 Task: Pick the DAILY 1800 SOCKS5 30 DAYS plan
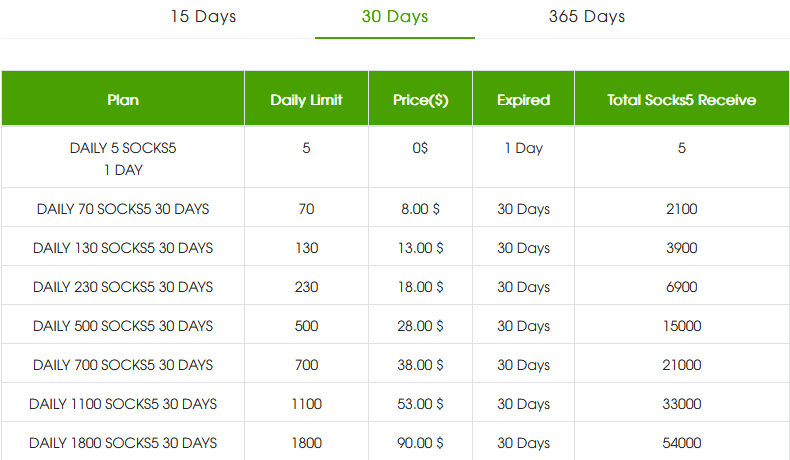tap(123, 443)
